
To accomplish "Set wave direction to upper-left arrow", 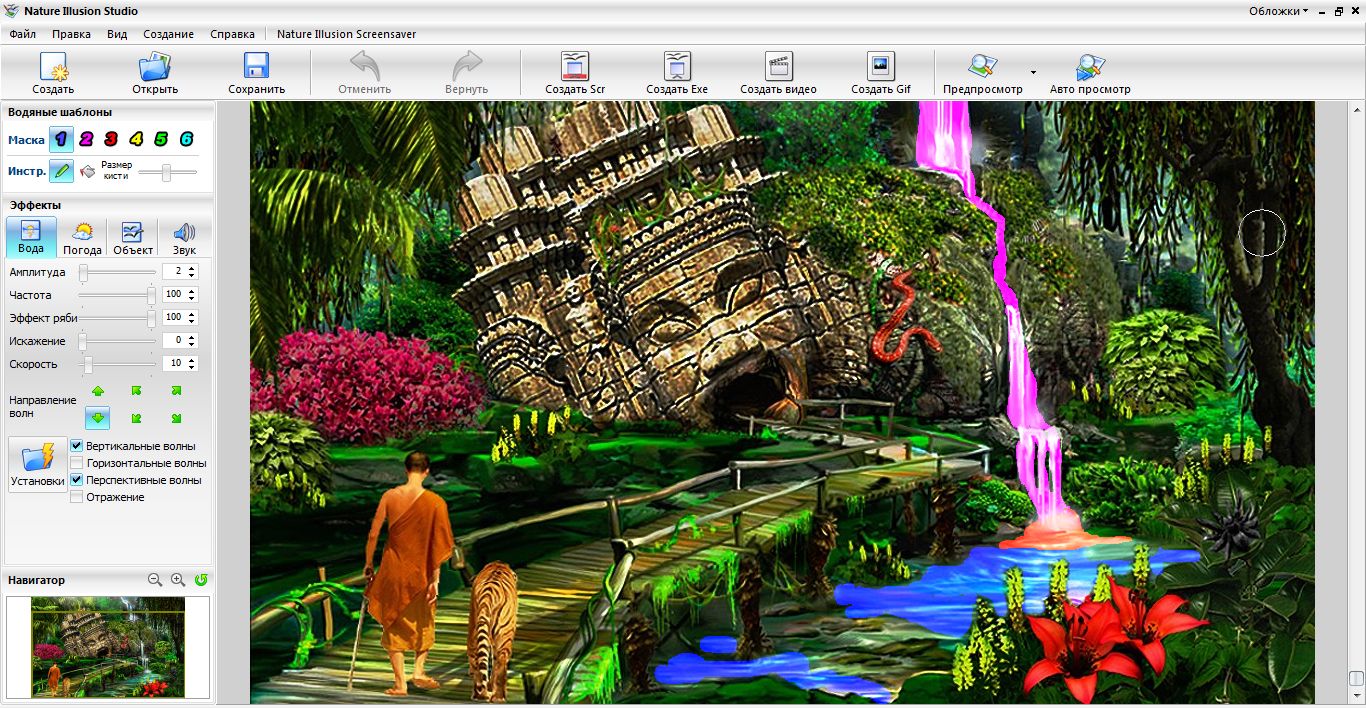I will click(x=137, y=391).
